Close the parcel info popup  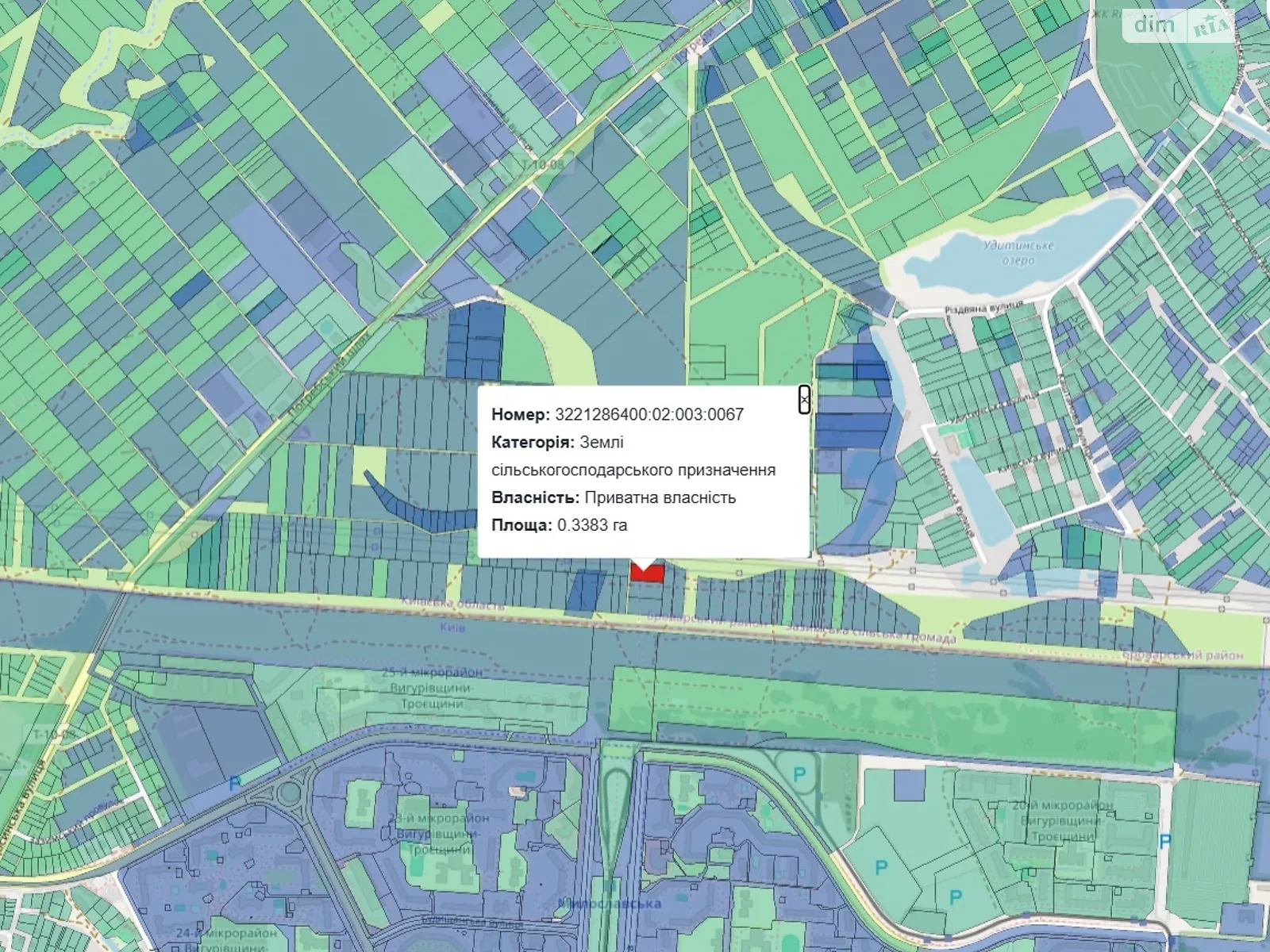[x=804, y=399]
